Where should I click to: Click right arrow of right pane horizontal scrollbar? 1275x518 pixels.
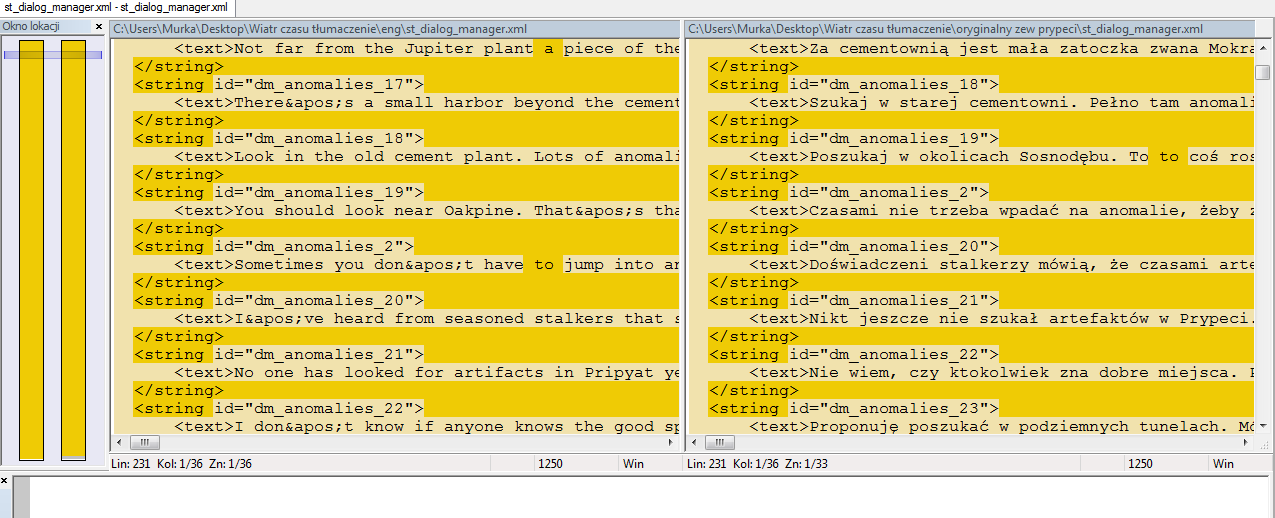(x=1247, y=443)
